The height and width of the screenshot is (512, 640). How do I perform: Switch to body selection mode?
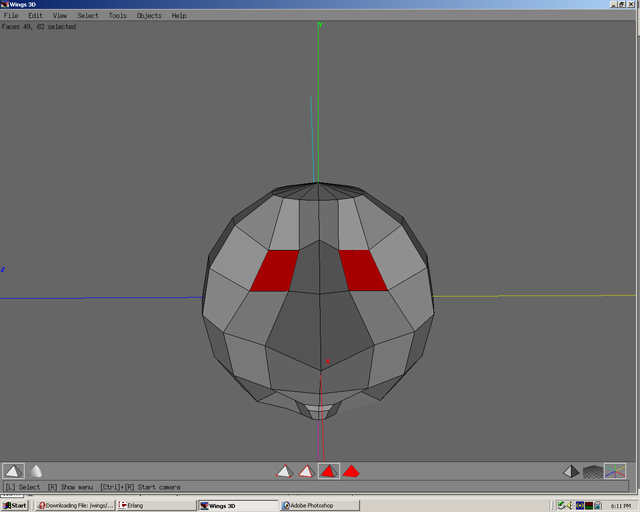click(x=351, y=471)
